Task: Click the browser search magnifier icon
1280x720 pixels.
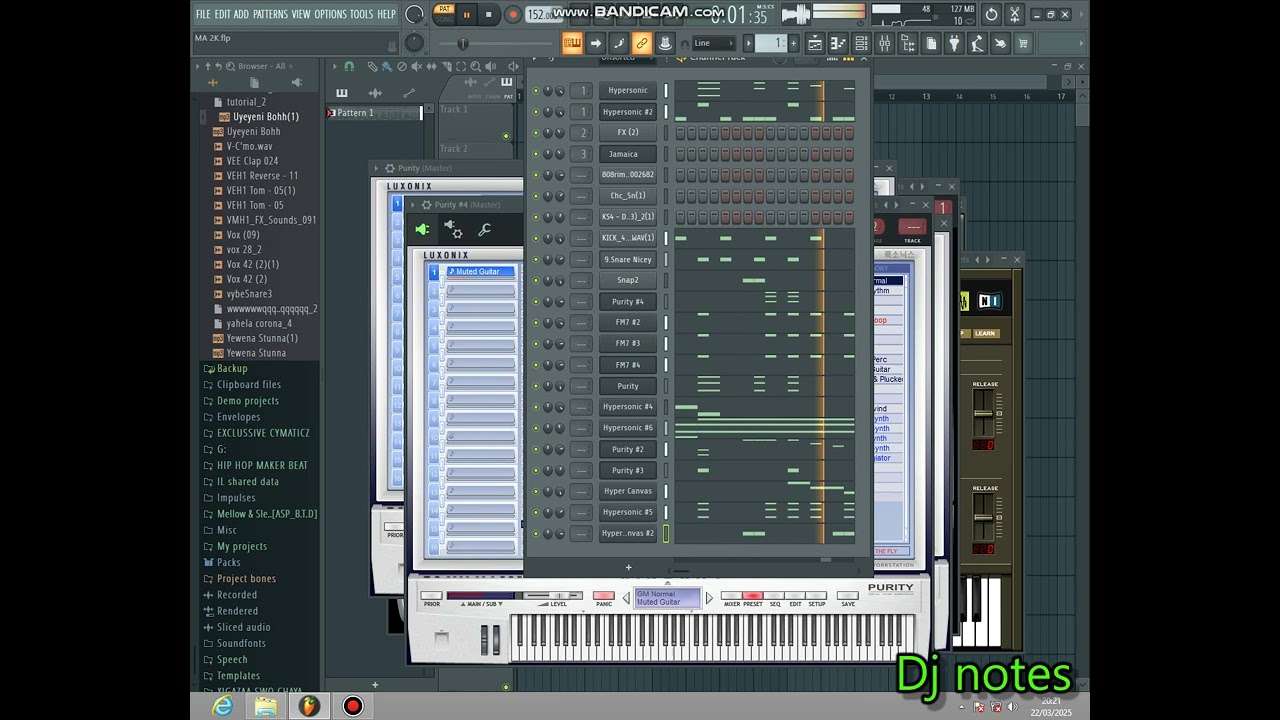Action: tap(231, 66)
